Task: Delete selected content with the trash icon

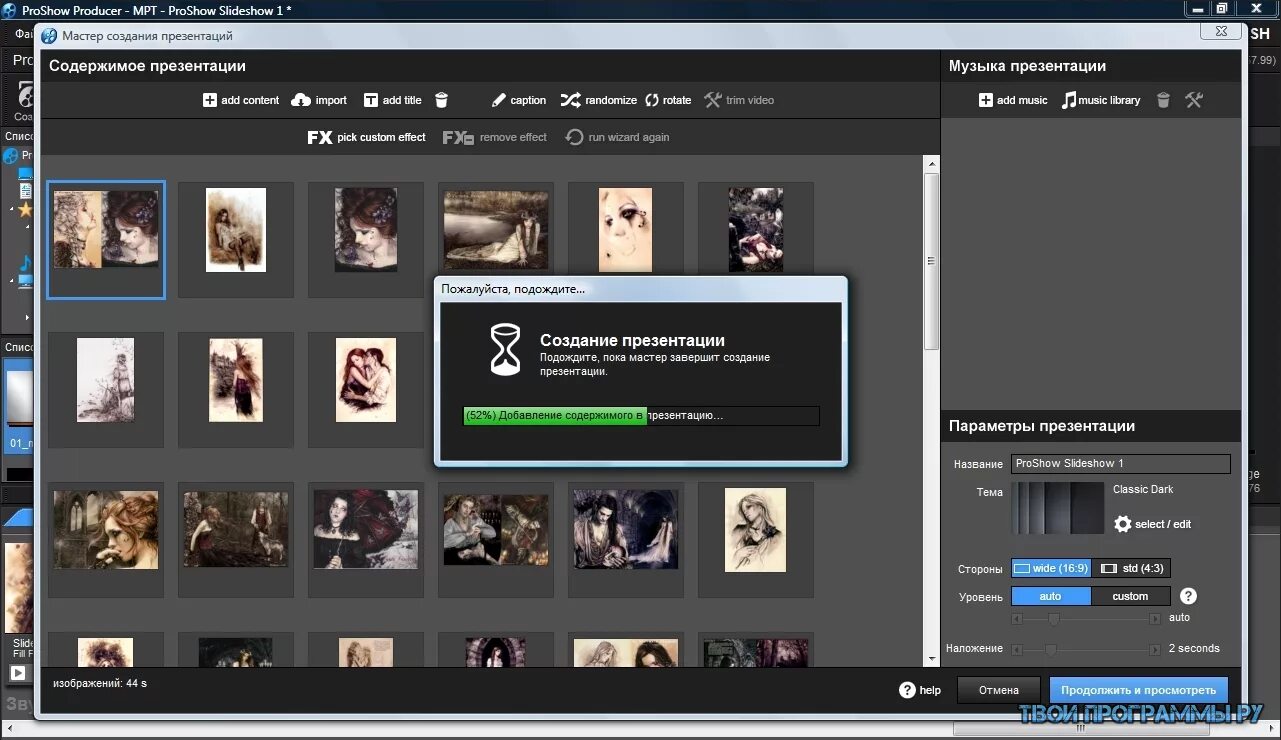Action: pos(441,100)
